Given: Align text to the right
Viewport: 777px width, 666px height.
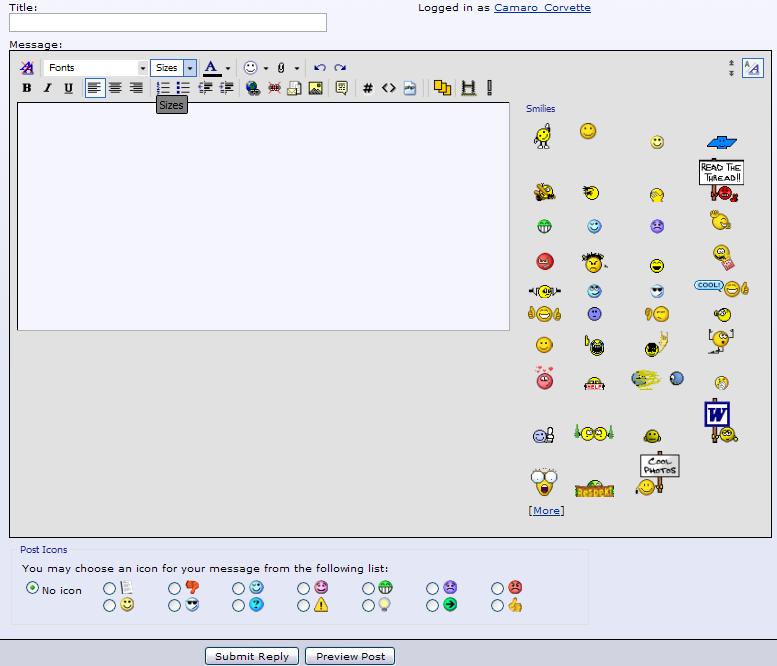Looking at the screenshot, I should [x=136, y=88].
